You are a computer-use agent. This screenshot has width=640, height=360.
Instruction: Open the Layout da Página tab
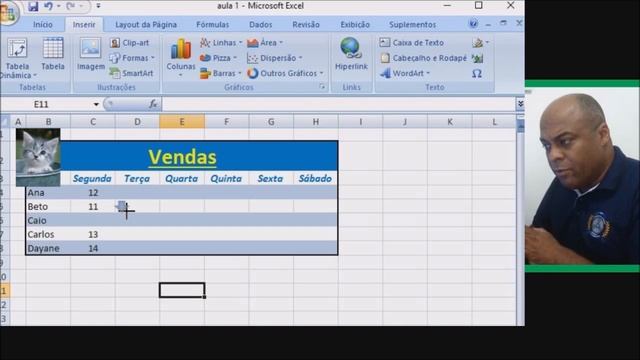click(x=146, y=25)
